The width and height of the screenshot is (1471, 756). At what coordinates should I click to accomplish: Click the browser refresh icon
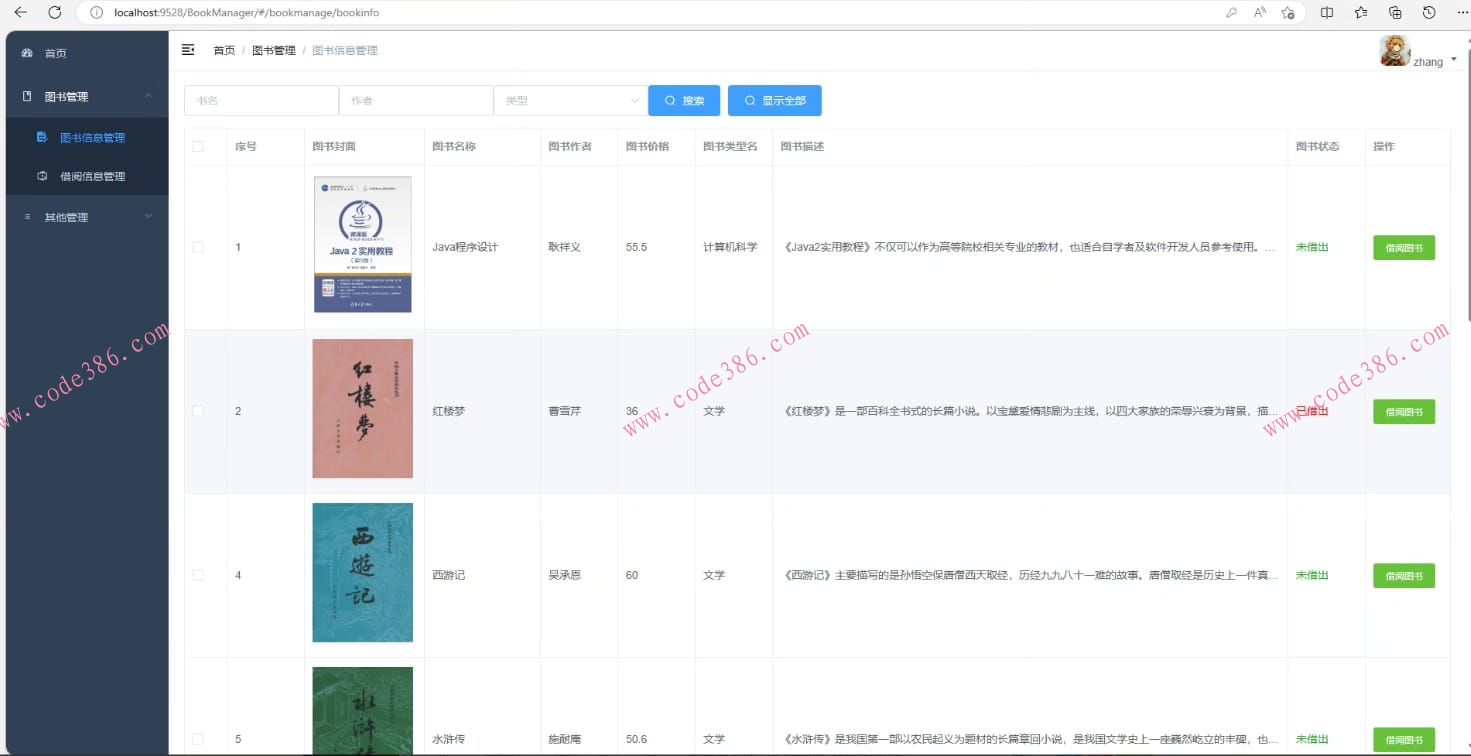[55, 12]
